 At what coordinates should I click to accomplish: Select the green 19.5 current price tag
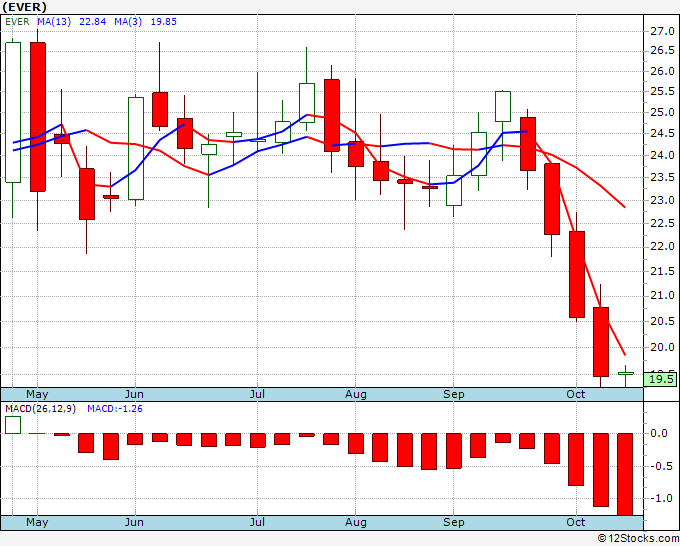point(661,379)
